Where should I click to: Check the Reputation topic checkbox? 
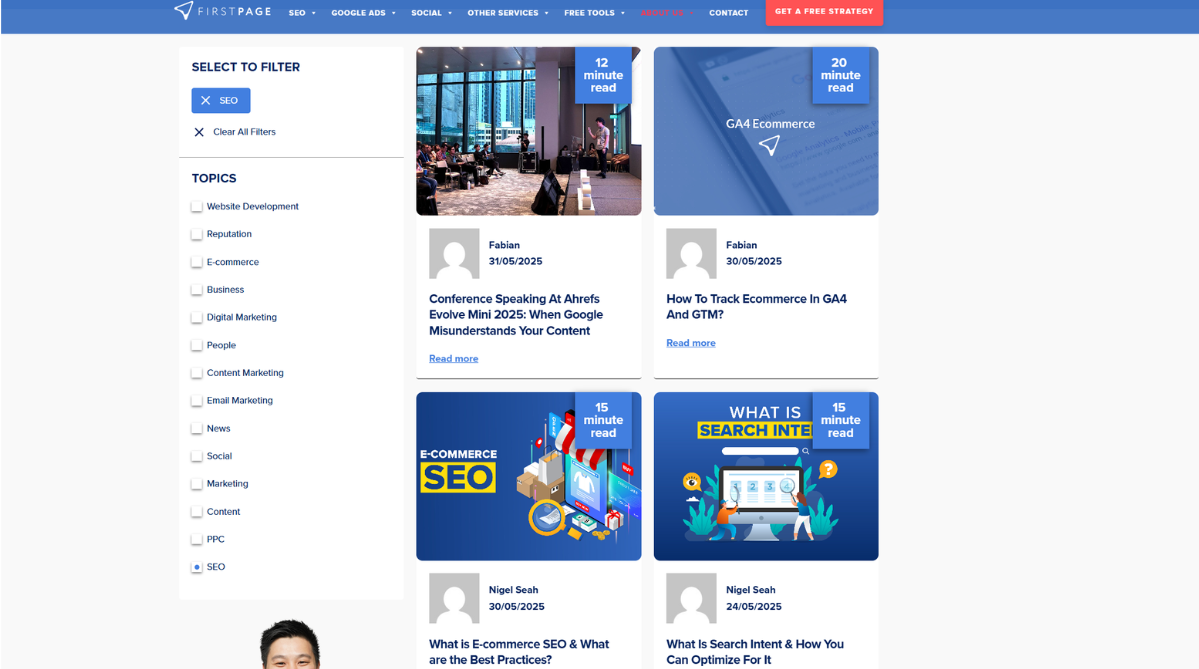point(197,234)
